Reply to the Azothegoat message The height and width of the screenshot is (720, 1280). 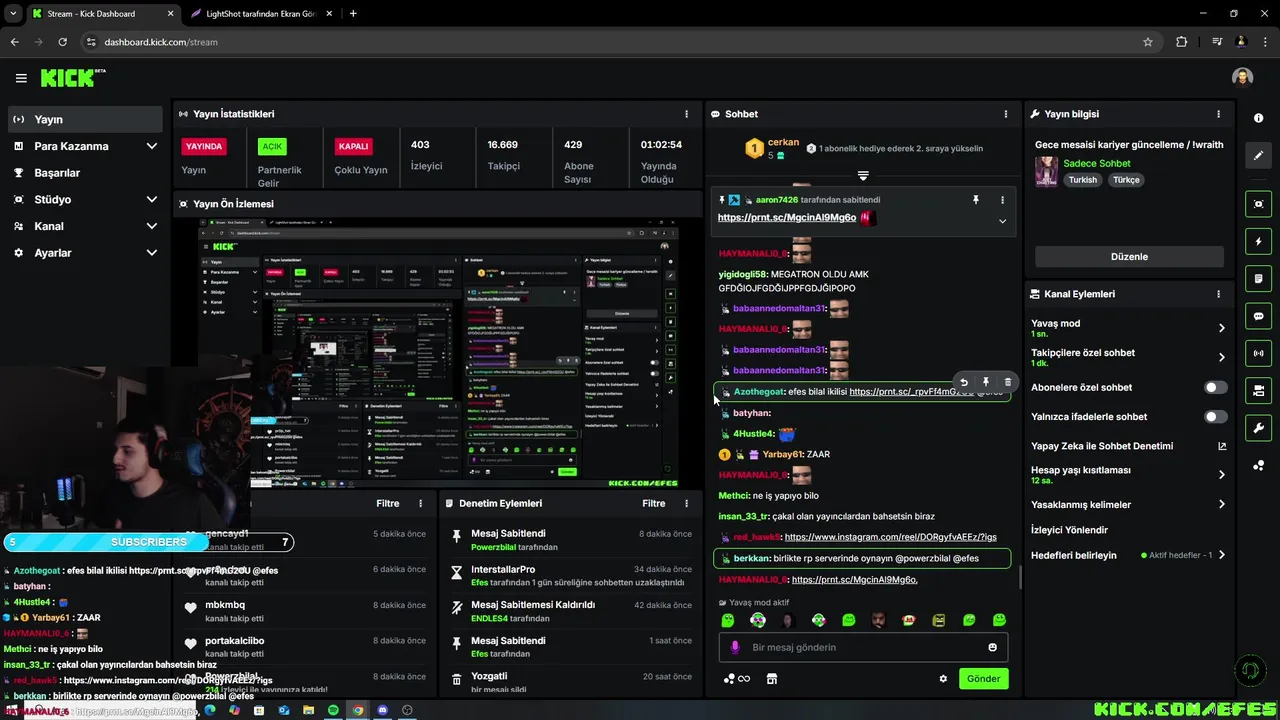pos(964,382)
